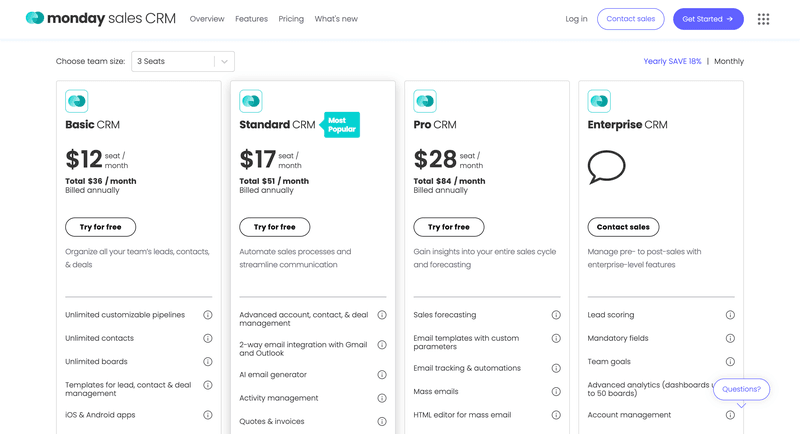Image resolution: width=800 pixels, height=434 pixels.
Task: Show info for HTML editor for mass email
Action: [x=556, y=415]
